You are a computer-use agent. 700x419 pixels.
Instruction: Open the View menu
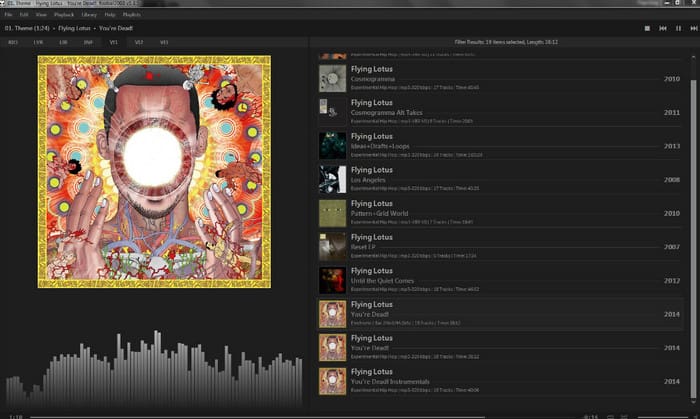[x=41, y=15]
